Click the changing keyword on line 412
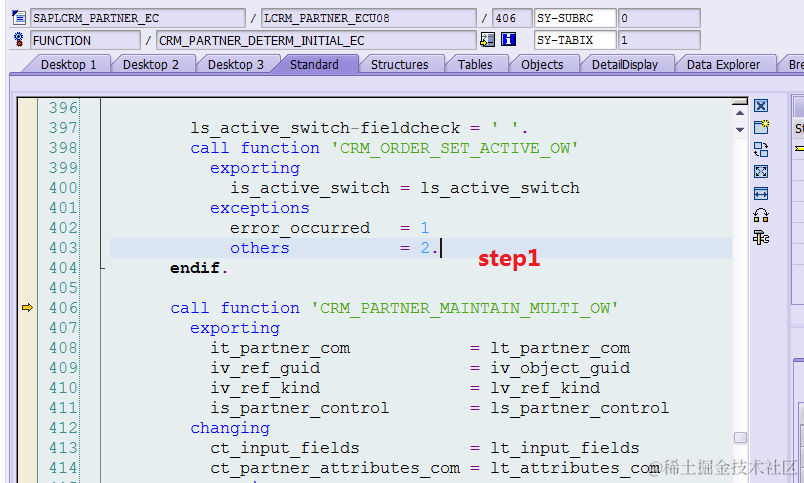This screenshot has width=804, height=483. point(230,428)
